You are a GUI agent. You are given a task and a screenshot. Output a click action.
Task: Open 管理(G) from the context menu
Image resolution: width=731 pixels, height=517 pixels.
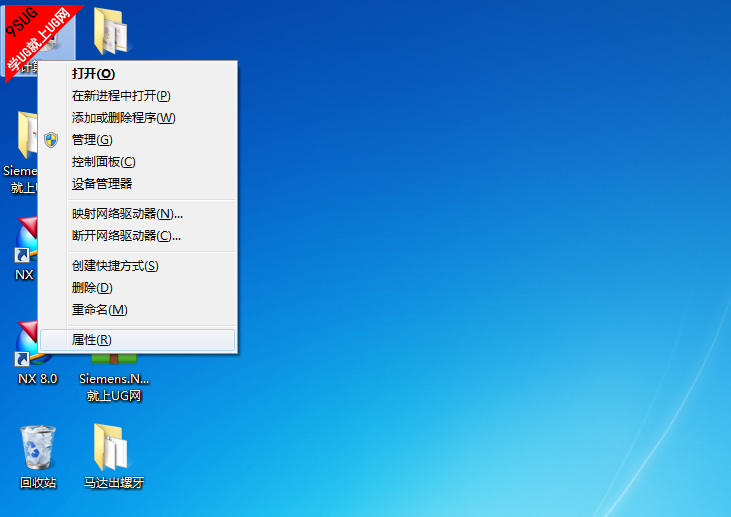[137, 139]
